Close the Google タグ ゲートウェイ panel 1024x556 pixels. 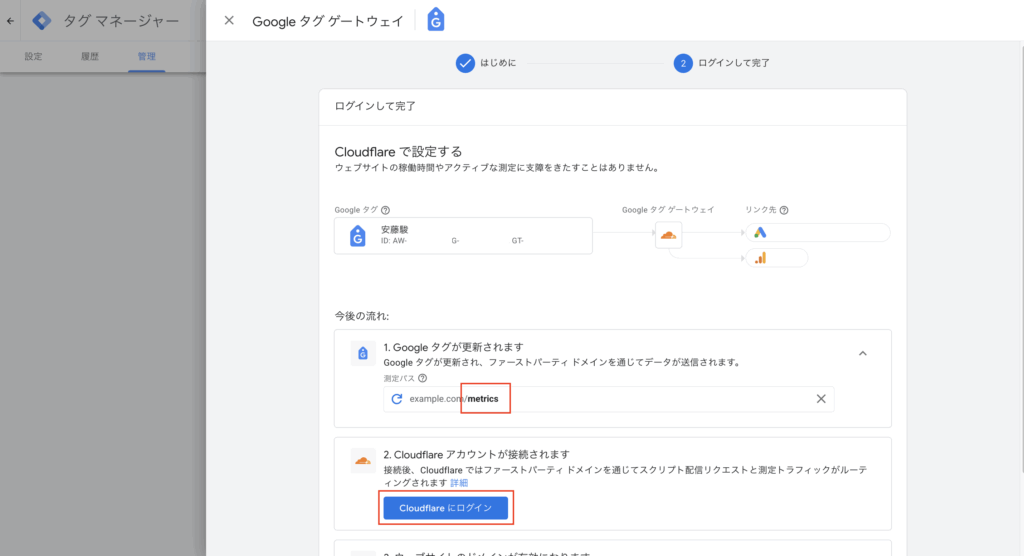tap(229, 21)
